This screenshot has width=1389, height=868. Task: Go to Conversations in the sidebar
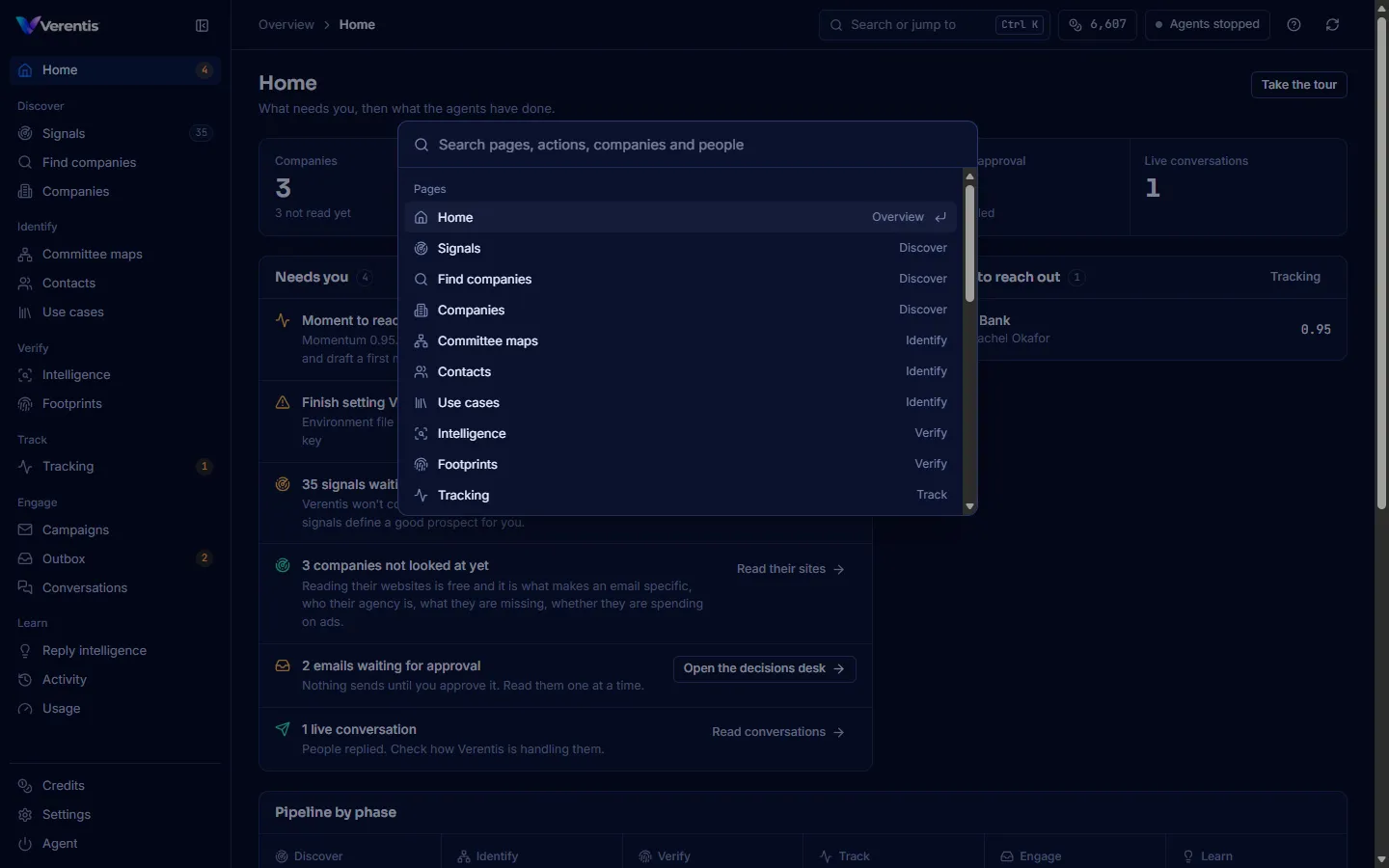(x=115, y=587)
